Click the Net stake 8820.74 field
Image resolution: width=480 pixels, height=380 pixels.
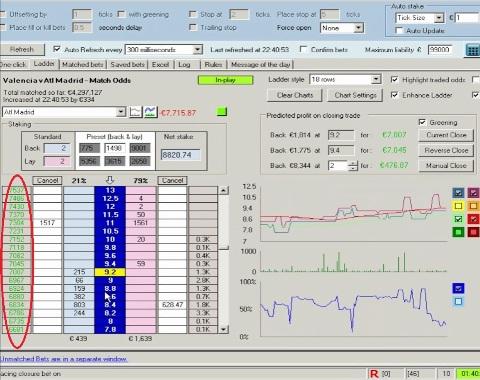pos(181,155)
